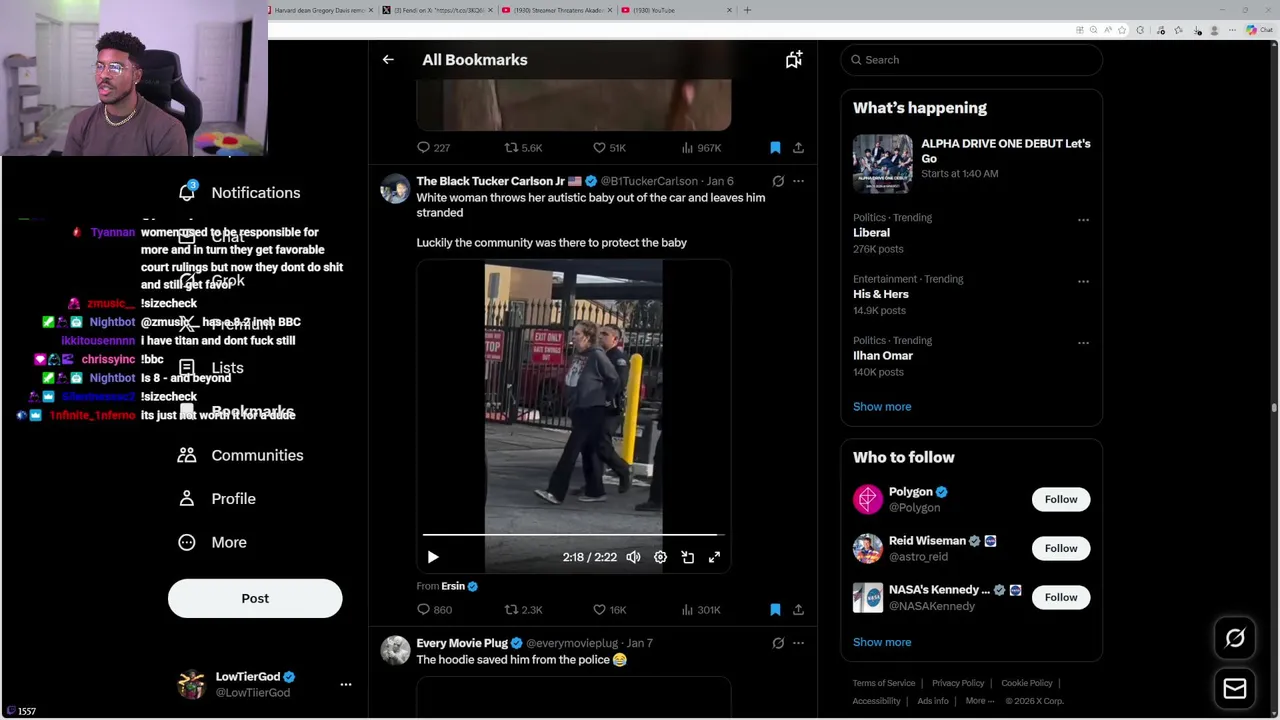
Task: Open Ersin source account link
Action: [x=460, y=586]
